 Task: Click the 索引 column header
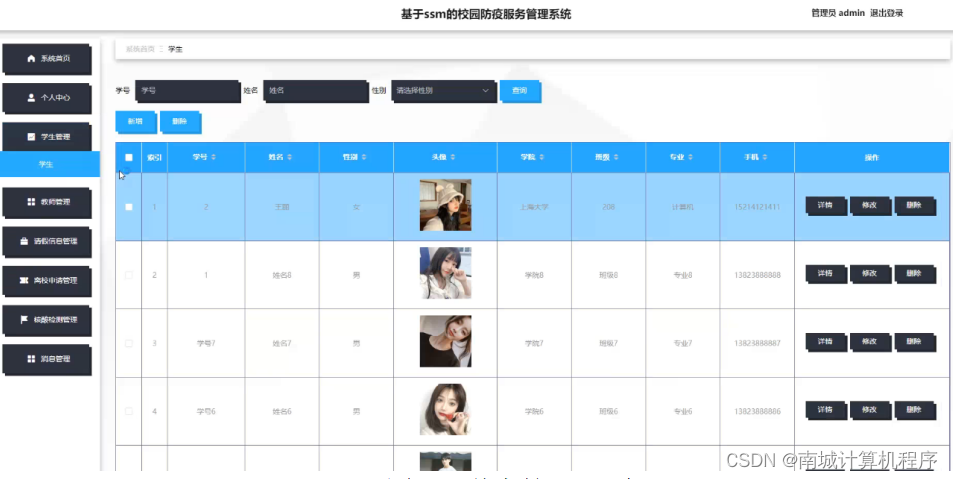coord(154,157)
